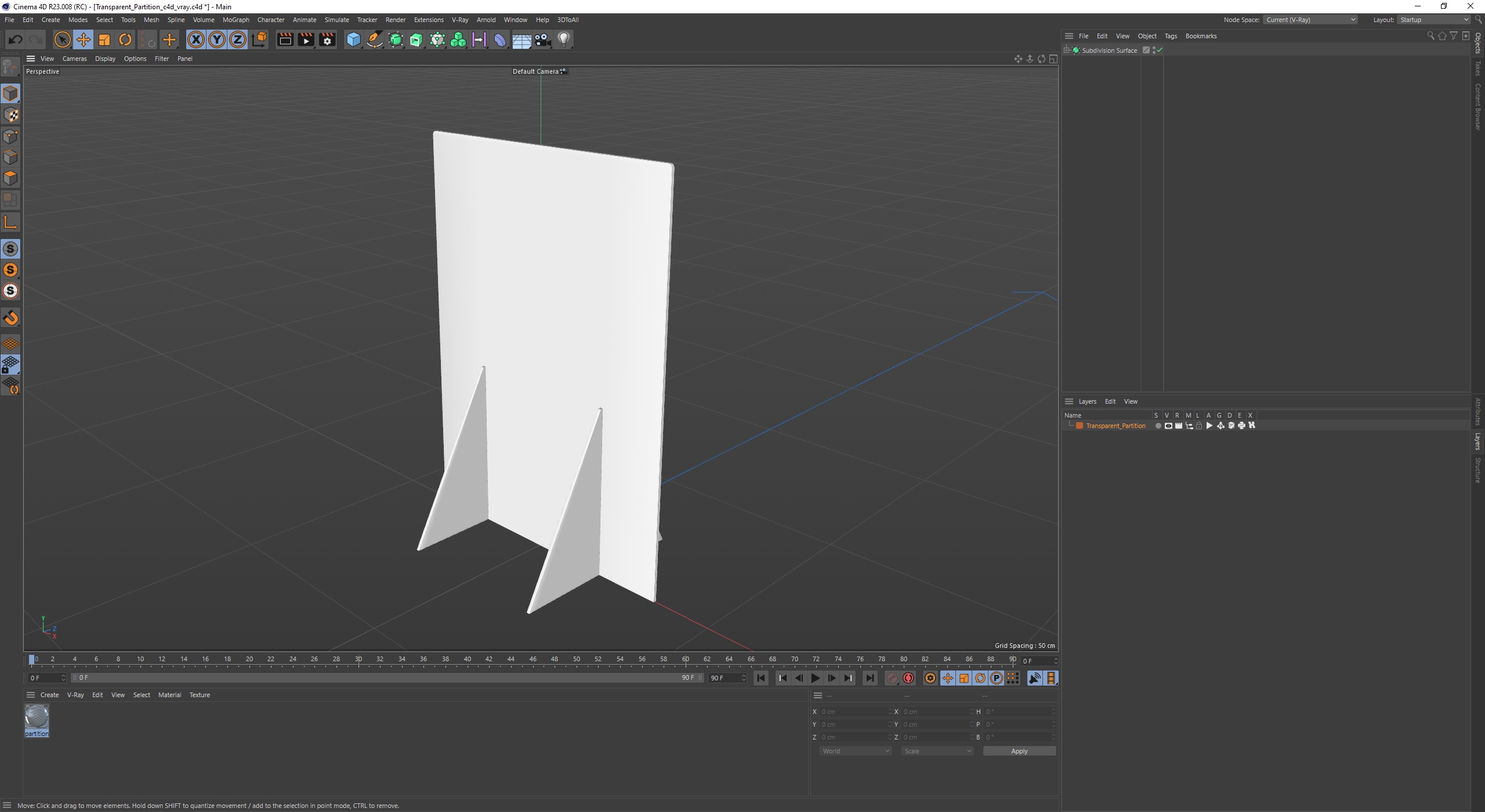This screenshot has width=1485, height=812.
Task: Toggle Transparent_Partition layer visibility eye
Action: [x=1168, y=426]
